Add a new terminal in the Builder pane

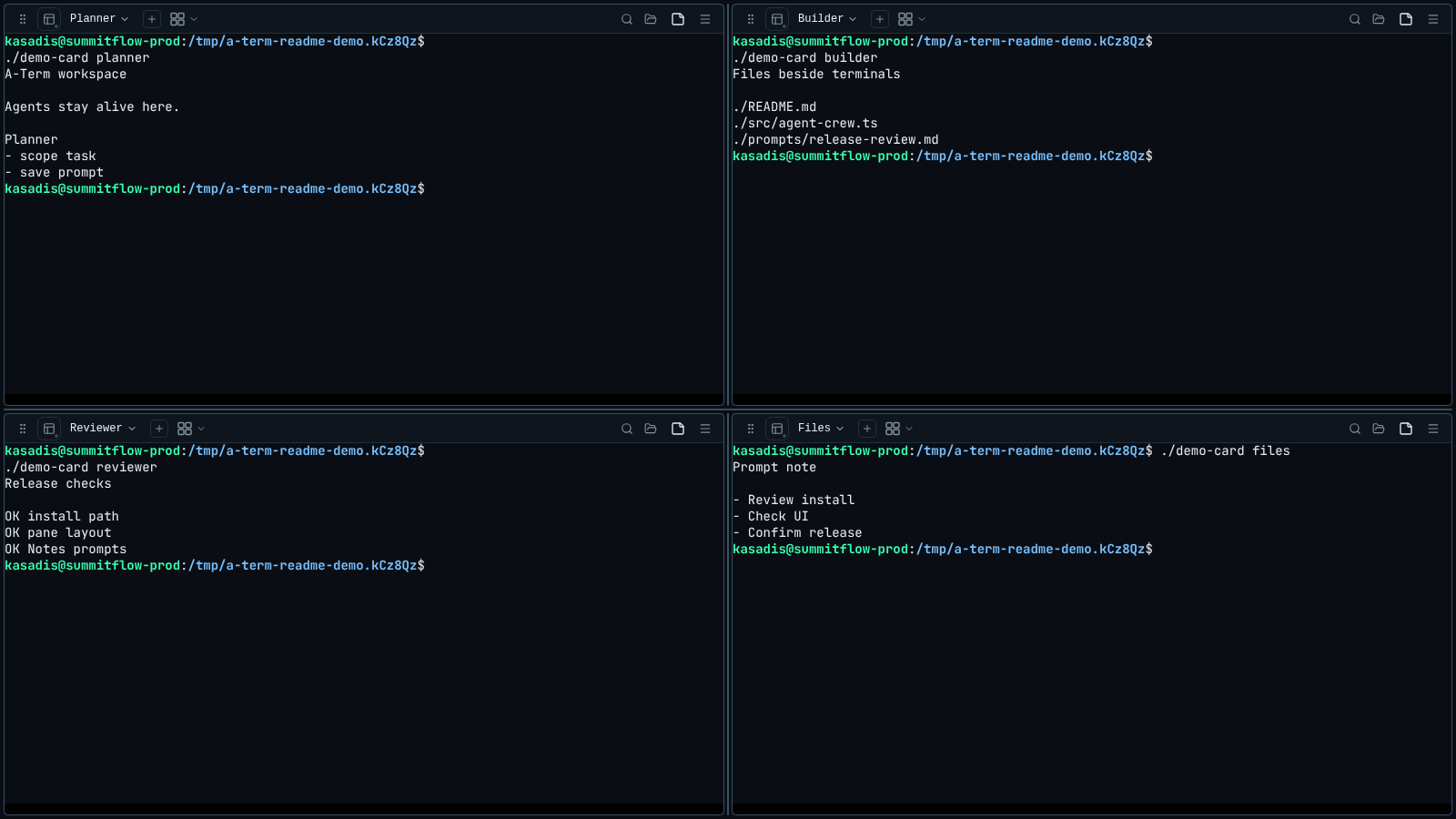pyautogui.click(x=880, y=19)
